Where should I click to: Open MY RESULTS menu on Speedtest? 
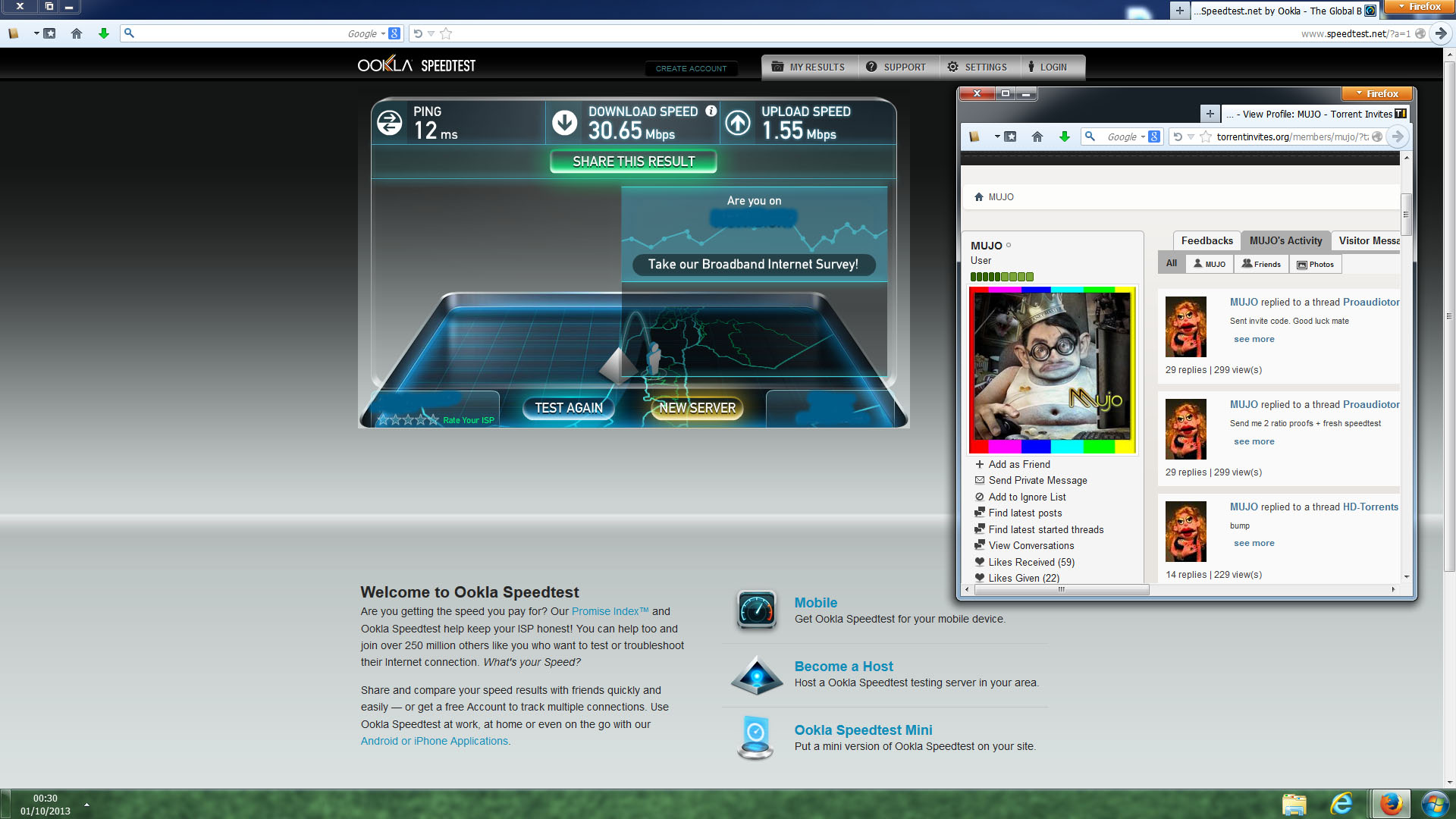809,67
